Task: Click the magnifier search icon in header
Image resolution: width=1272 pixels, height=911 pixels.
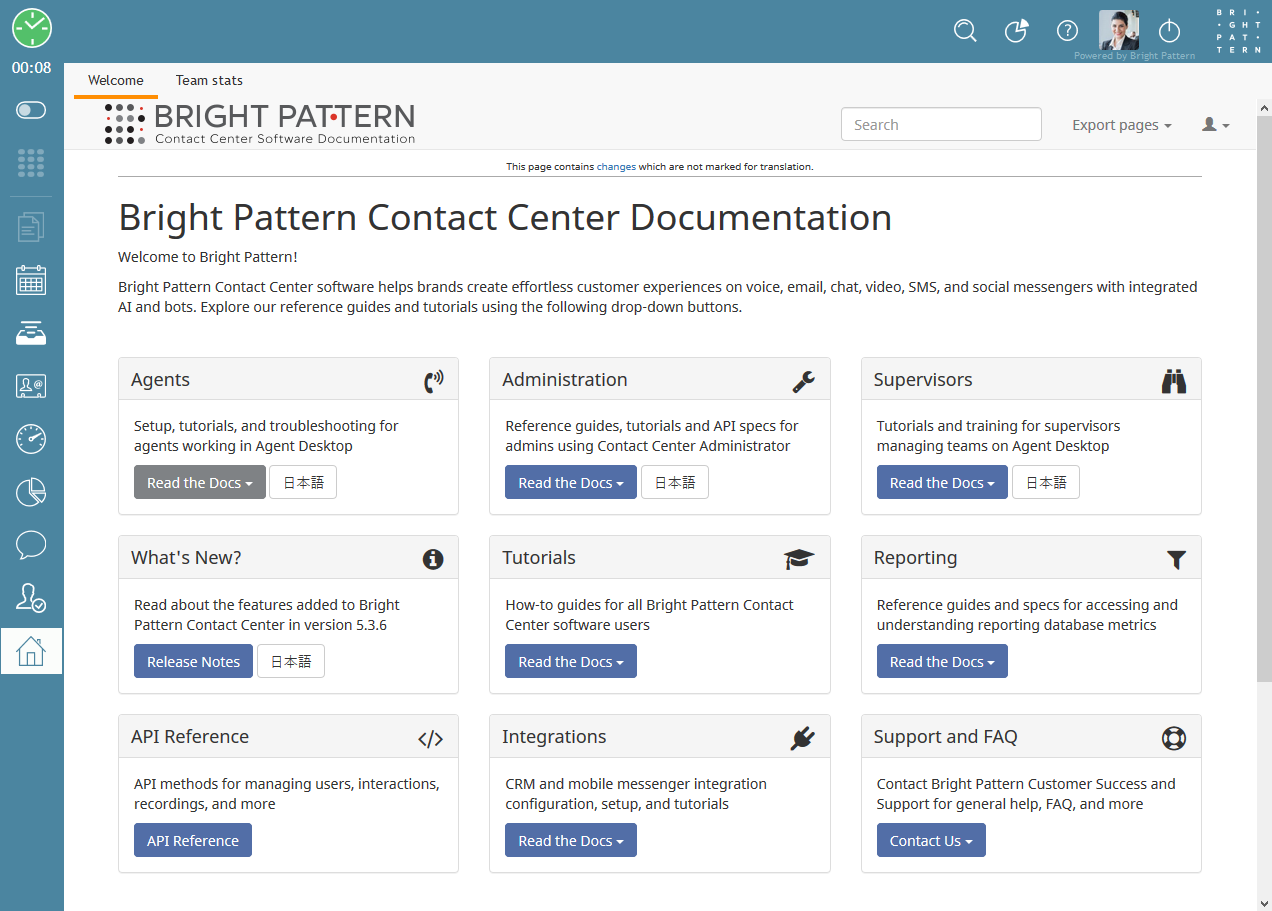Action: pyautogui.click(x=965, y=31)
